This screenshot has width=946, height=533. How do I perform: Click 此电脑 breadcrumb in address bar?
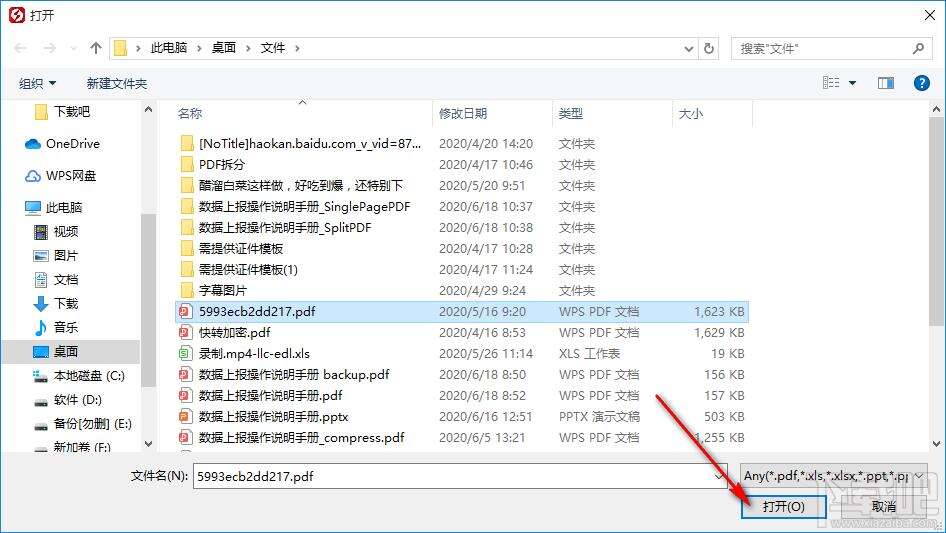pos(169,48)
